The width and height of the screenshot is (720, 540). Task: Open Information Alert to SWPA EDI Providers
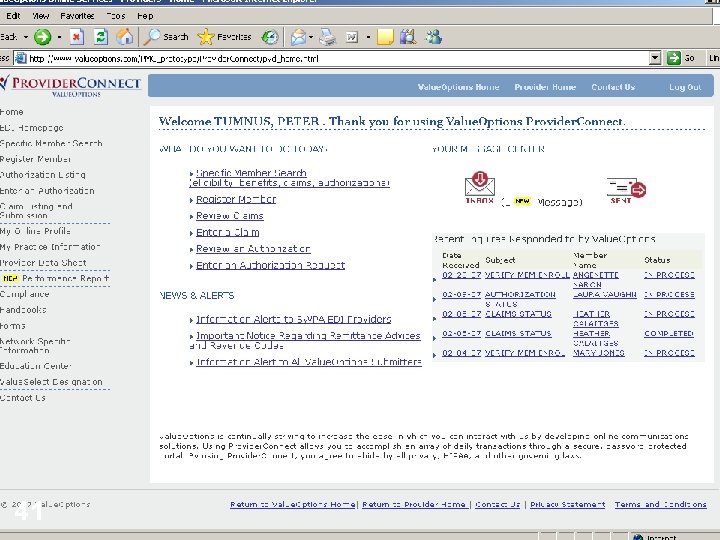293,319
